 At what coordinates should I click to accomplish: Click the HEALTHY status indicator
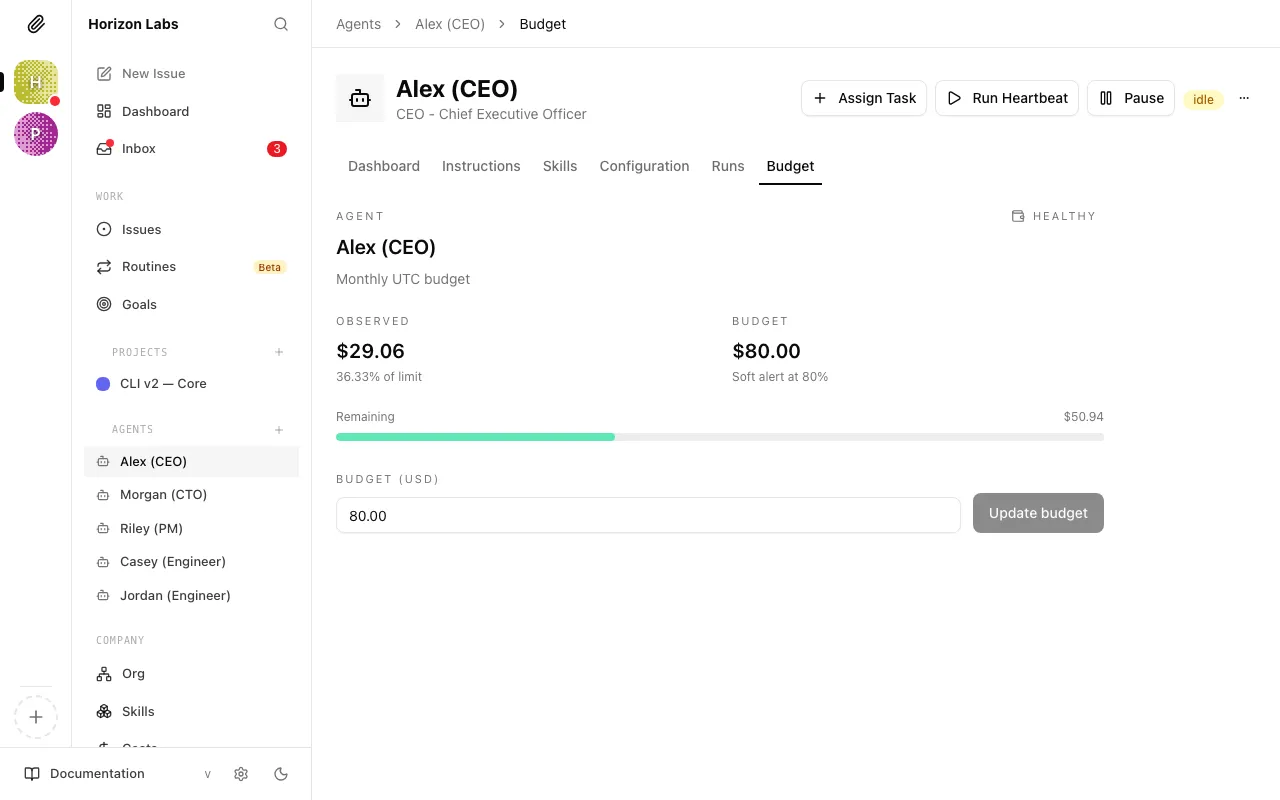tap(1054, 216)
